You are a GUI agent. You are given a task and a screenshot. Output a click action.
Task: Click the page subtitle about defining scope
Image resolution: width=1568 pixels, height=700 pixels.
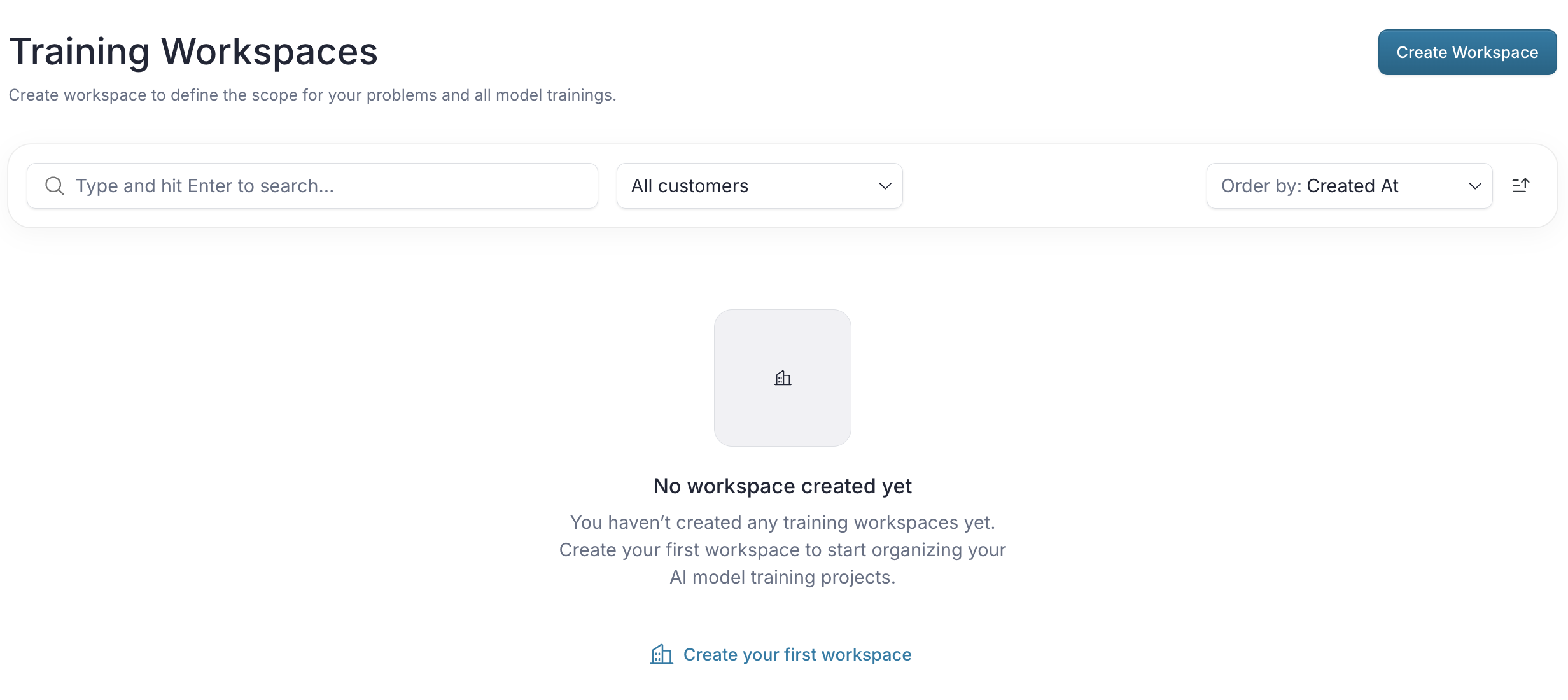312,95
